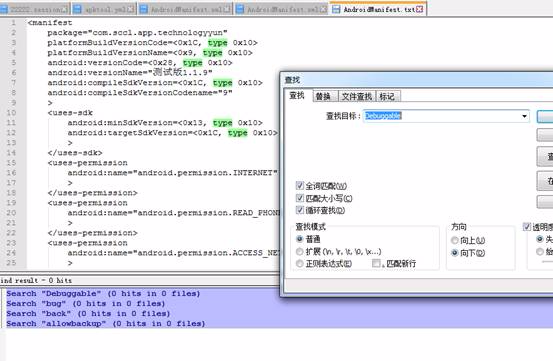Click the android:compileSdkVersionCodename line
Screen dimensions: 553x361
tap(140, 93)
